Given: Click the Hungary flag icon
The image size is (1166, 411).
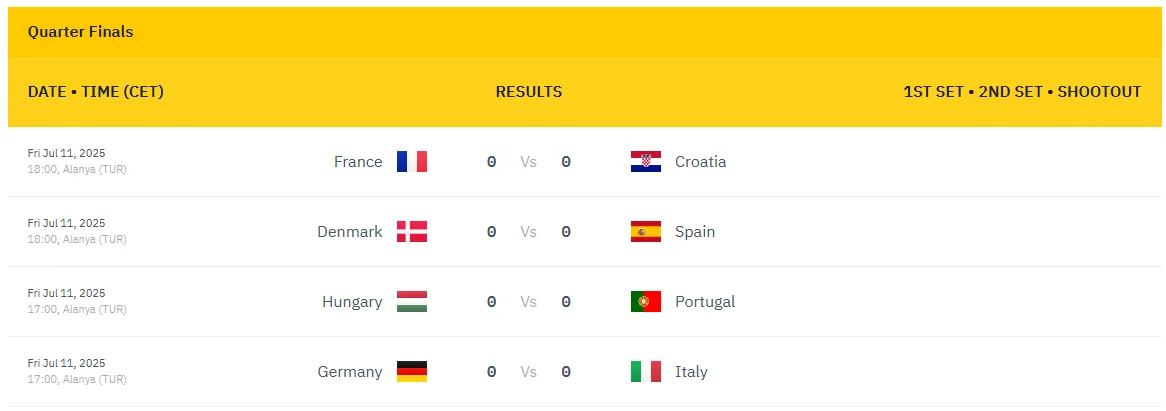Looking at the screenshot, I should [411, 302].
